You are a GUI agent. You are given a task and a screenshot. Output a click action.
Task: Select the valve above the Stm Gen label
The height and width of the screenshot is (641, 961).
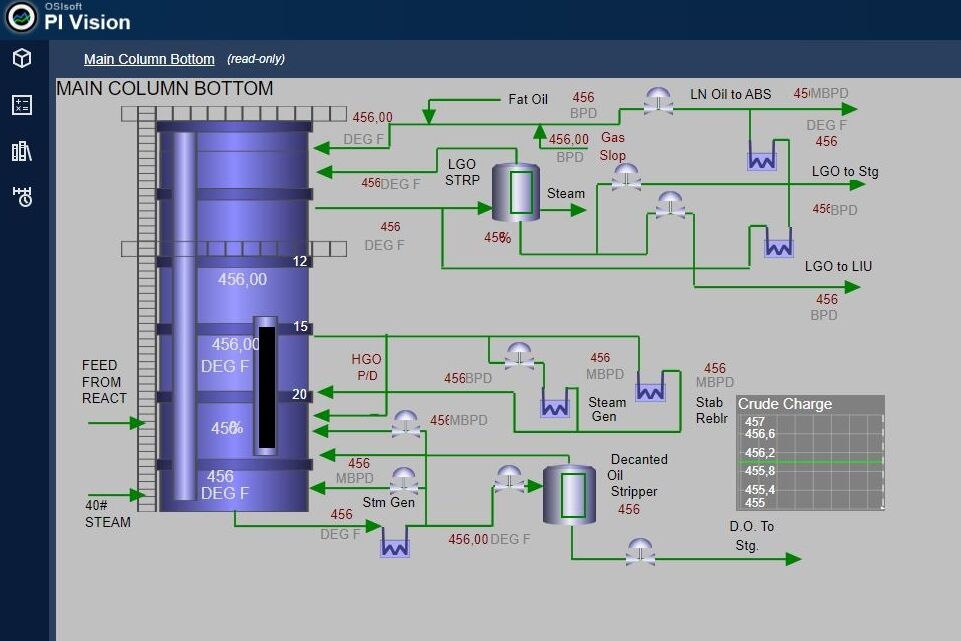click(404, 480)
